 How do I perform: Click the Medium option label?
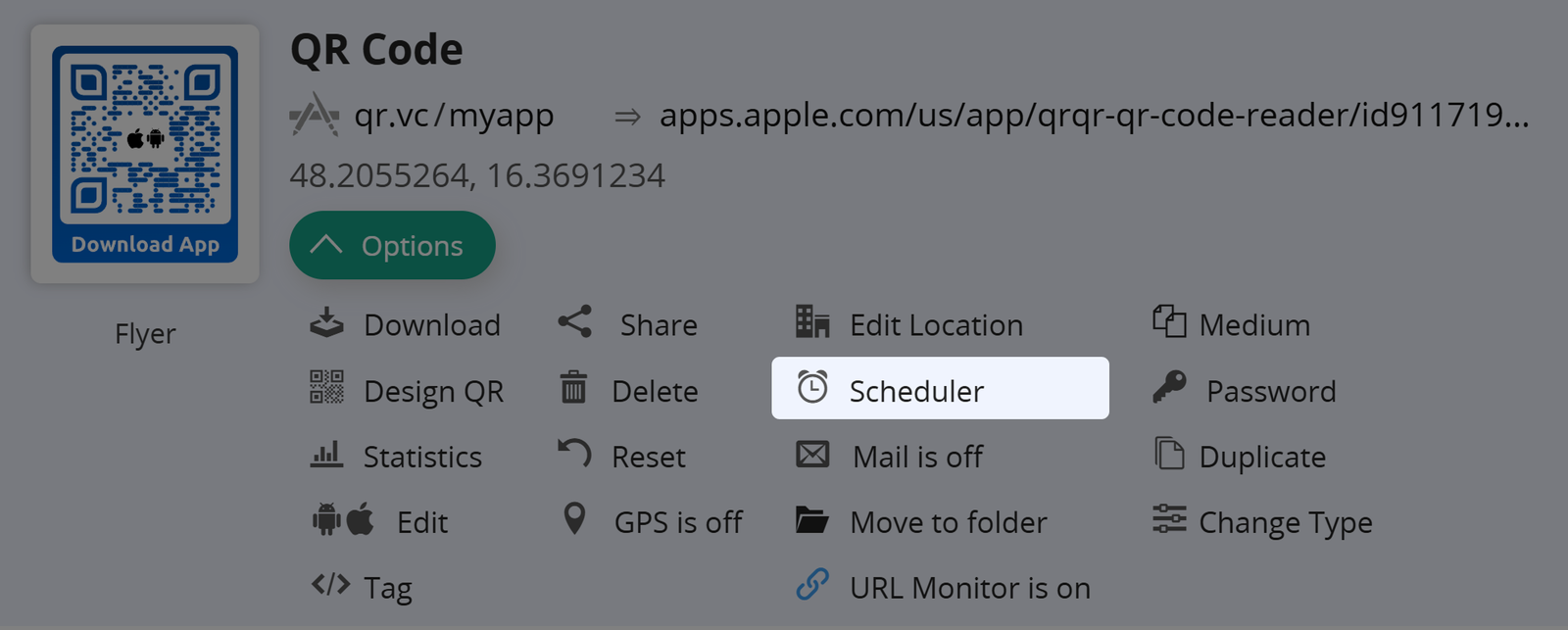(1253, 325)
